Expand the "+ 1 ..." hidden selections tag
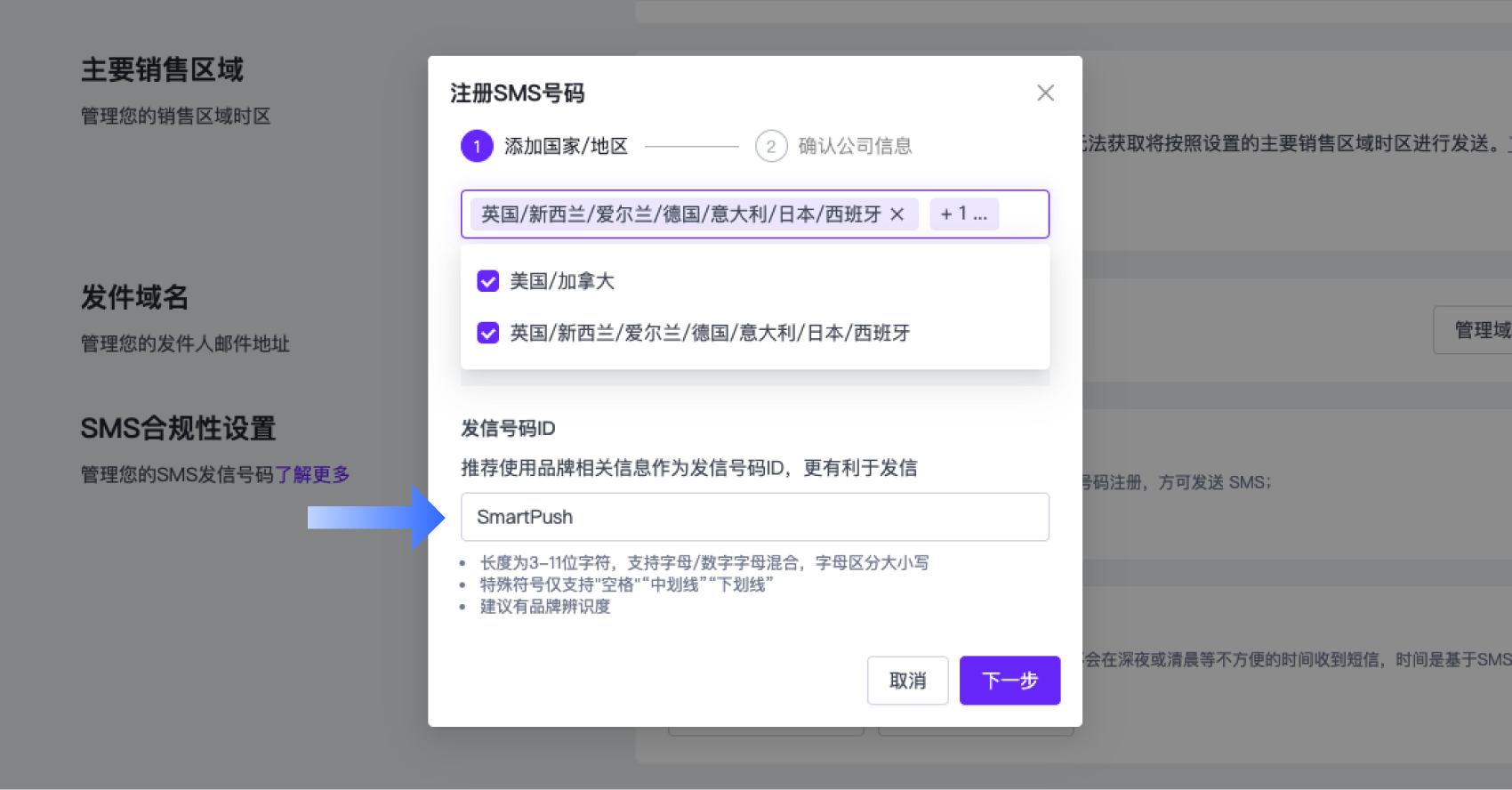Viewport: 1512px width, 790px height. point(964,214)
